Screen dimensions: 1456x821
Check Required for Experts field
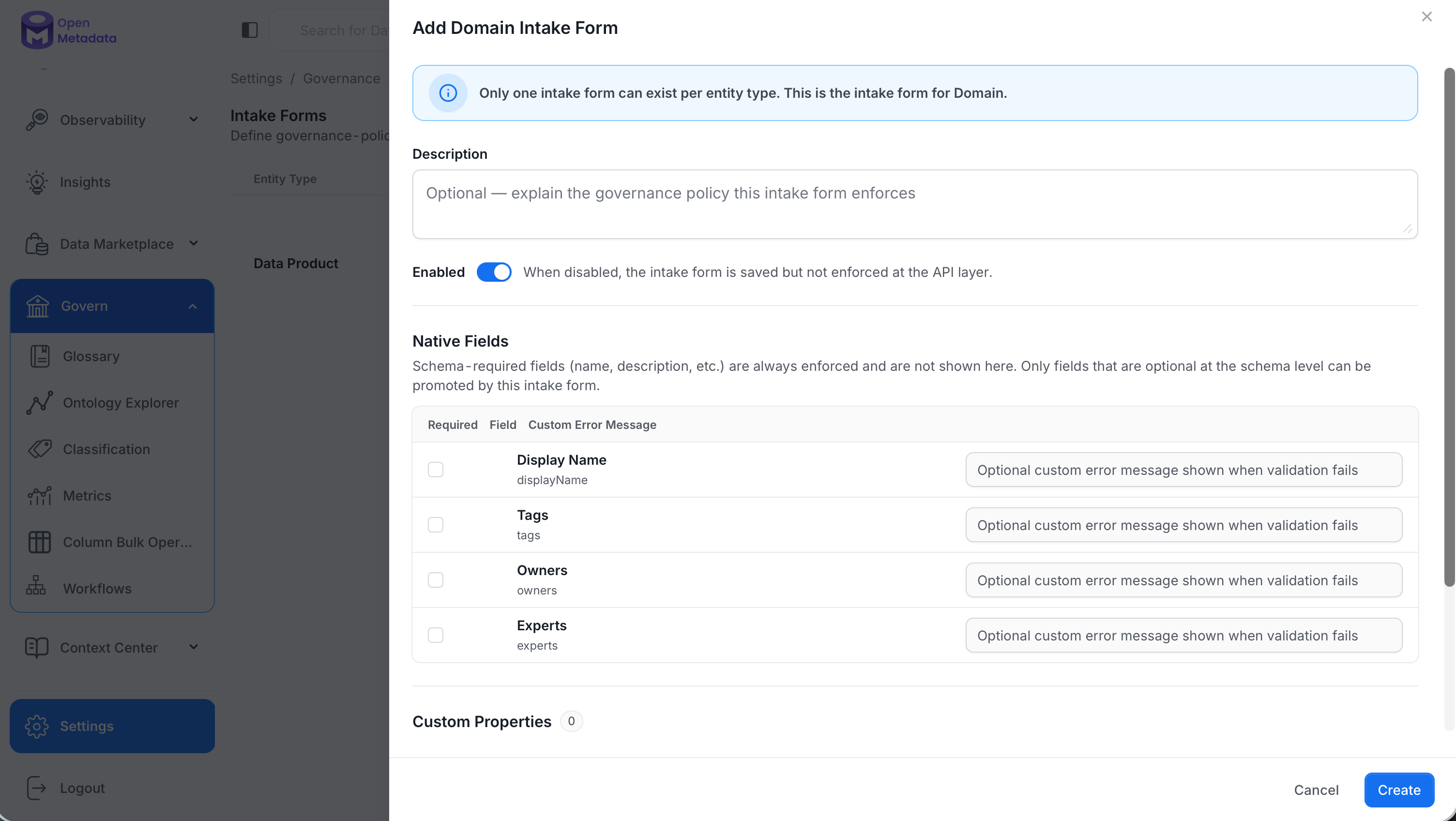point(435,635)
